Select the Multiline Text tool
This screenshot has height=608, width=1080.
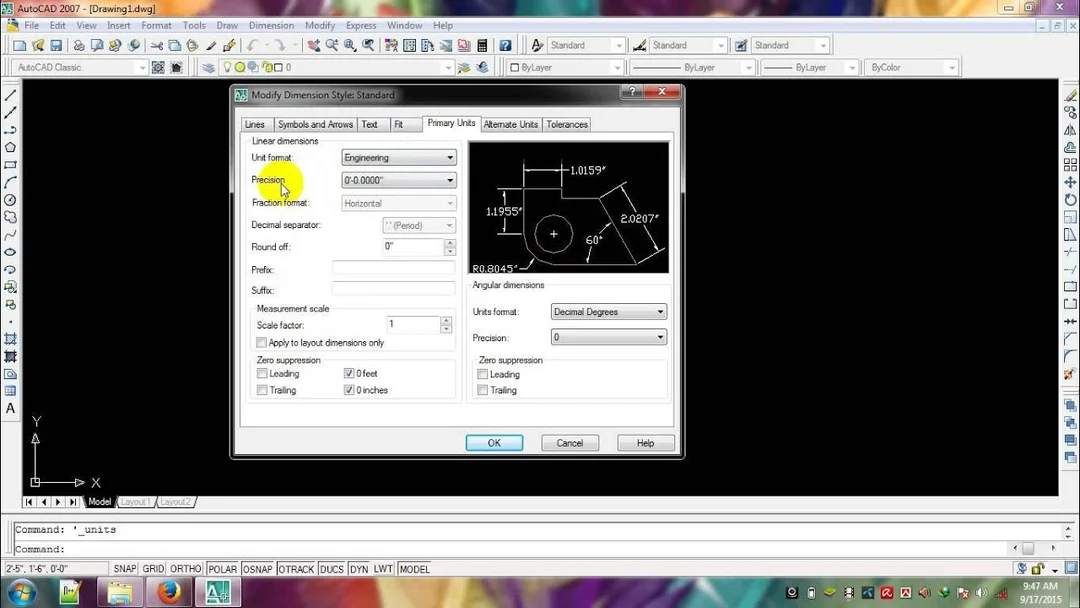click(10, 408)
